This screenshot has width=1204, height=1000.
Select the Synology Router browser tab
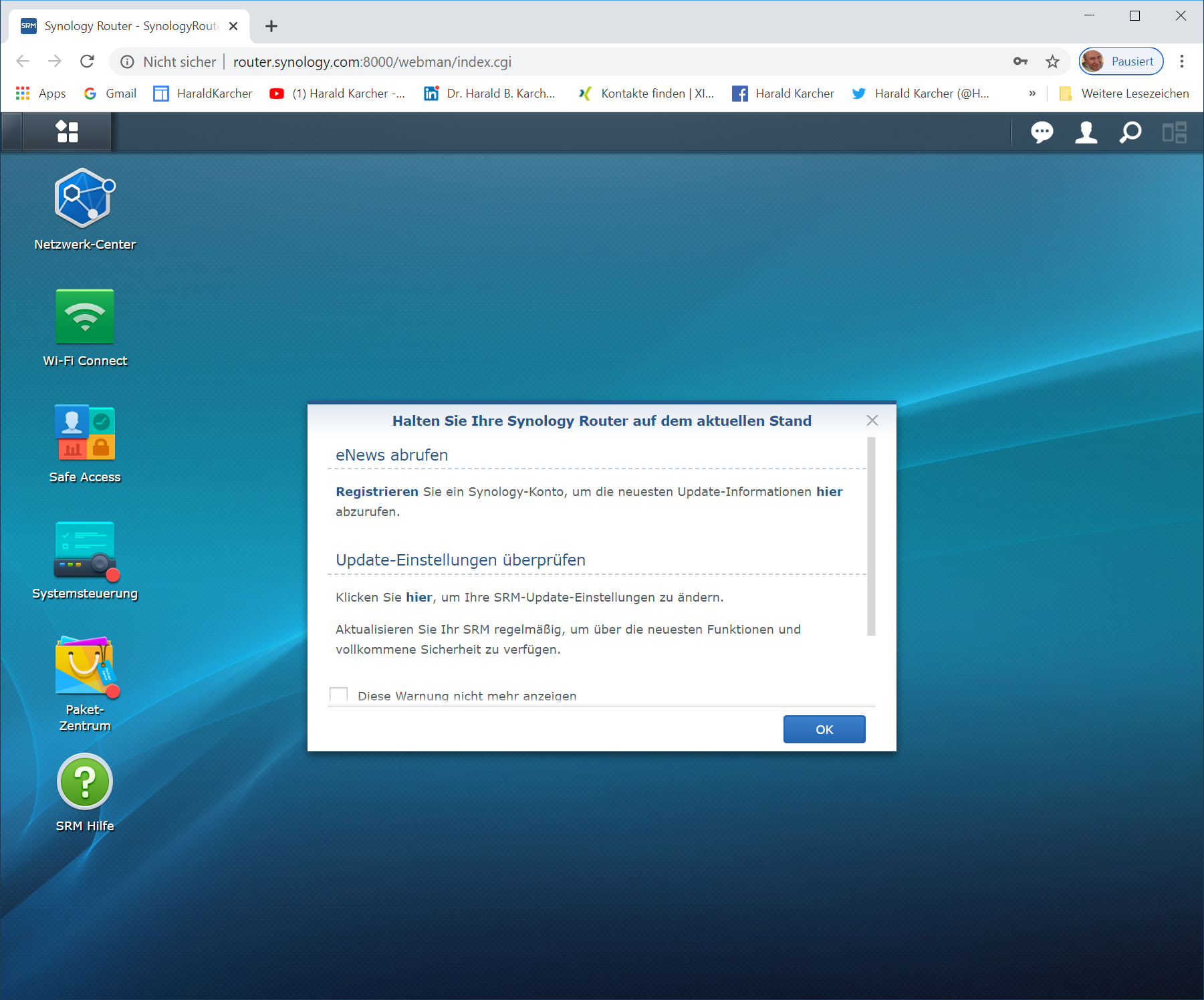129,26
